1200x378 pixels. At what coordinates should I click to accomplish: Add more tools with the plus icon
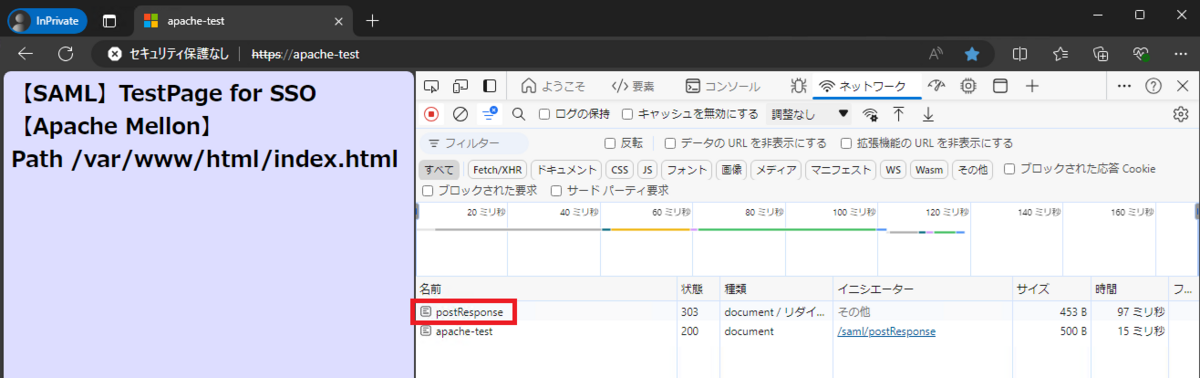point(1032,86)
